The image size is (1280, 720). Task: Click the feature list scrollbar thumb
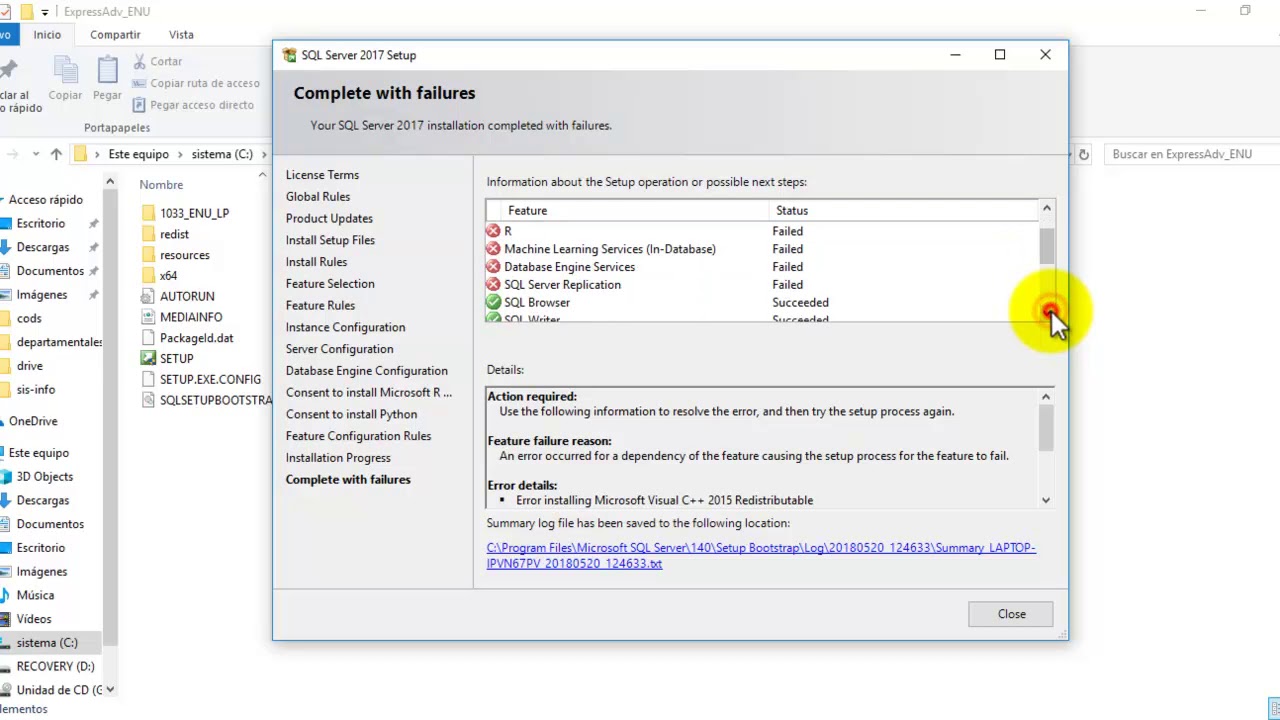(1047, 246)
